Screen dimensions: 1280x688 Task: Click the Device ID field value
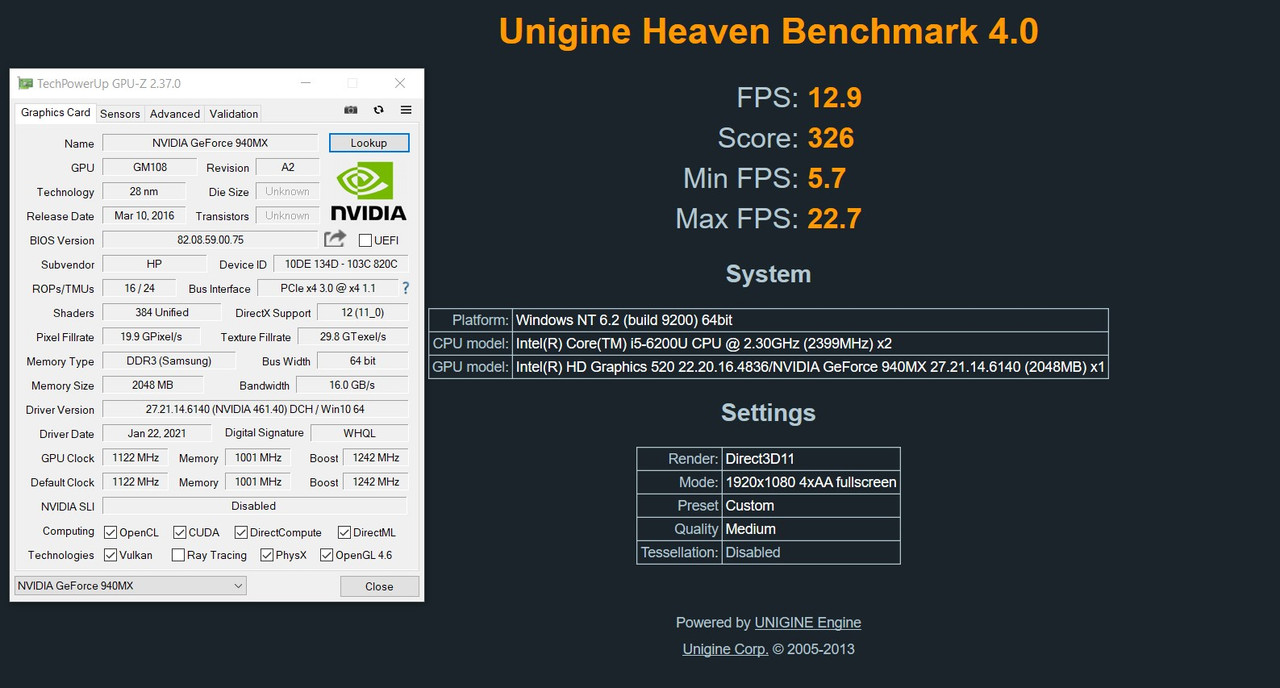click(x=341, y=264)
